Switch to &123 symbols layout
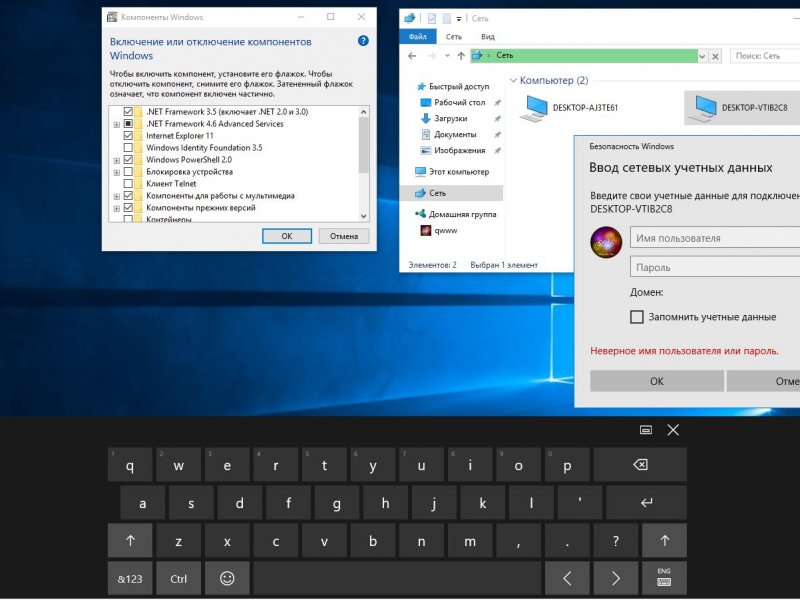 click(130, 579)
